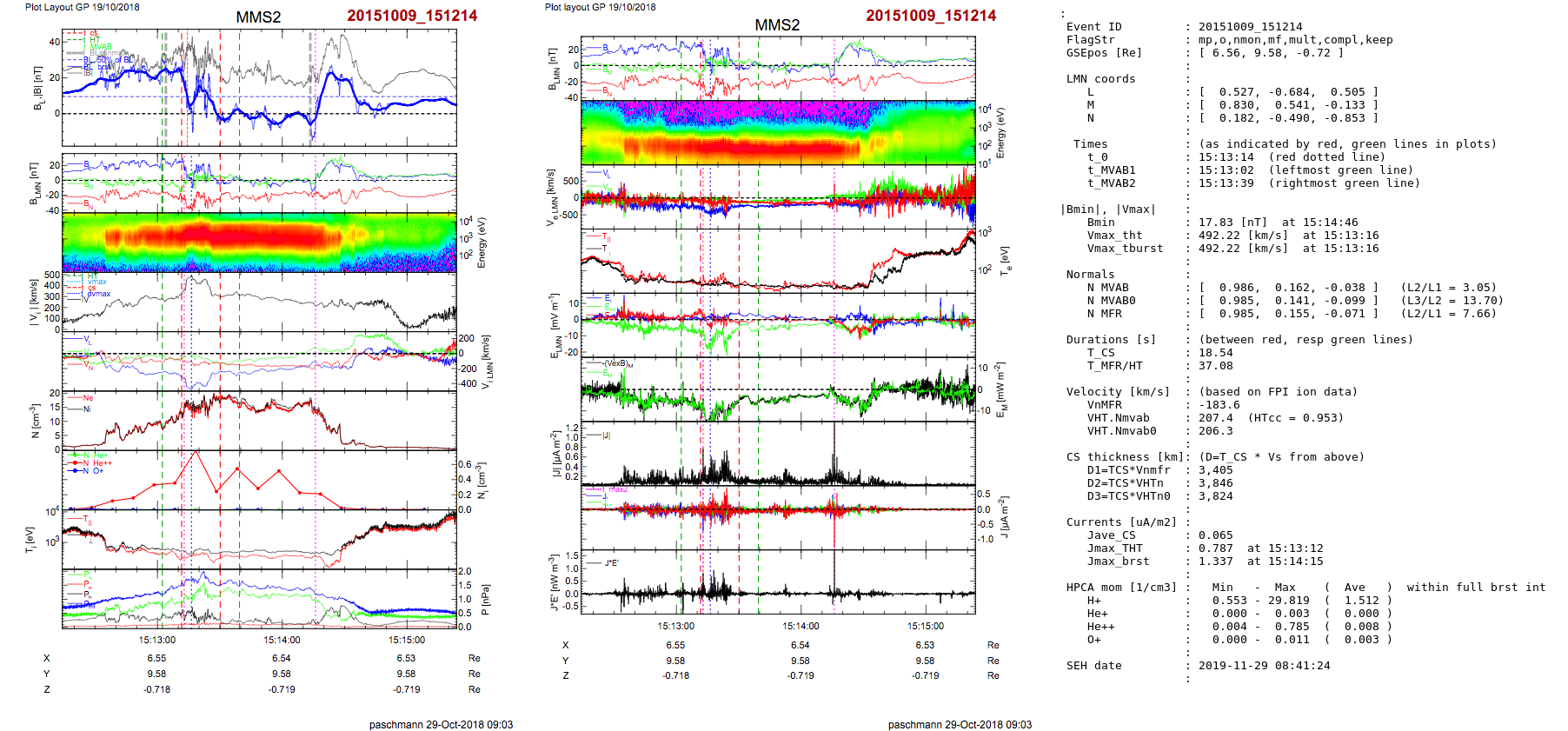Click the left plot's red 20151009_151214 title

pos(412,16)
